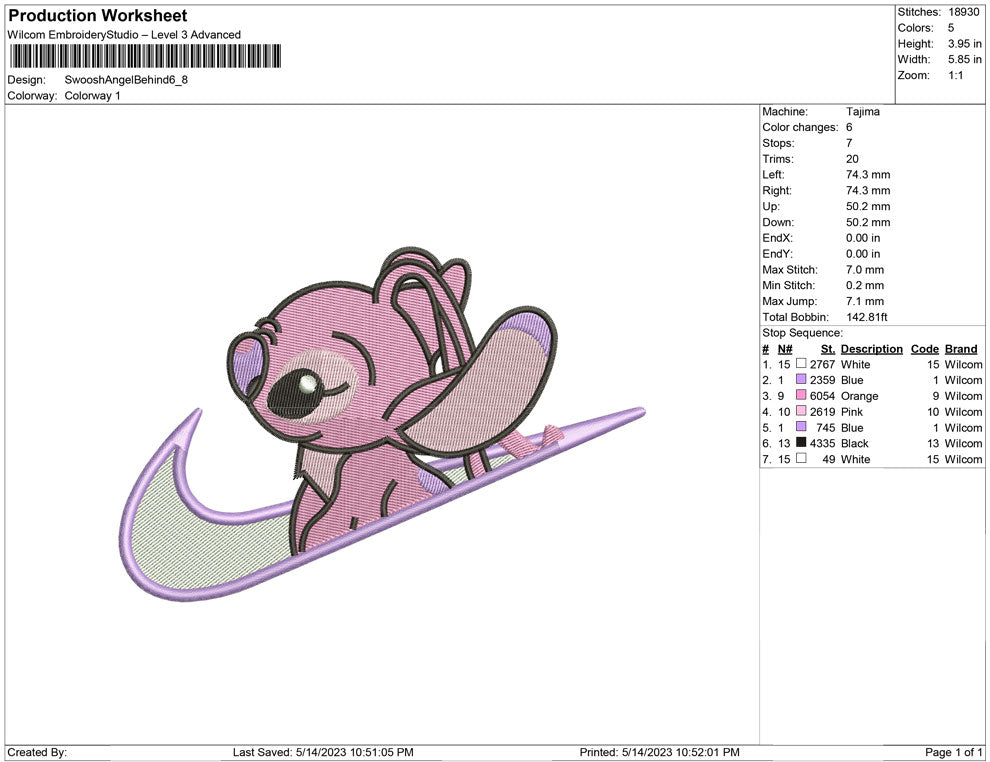Click the 'Orange' description in stop 3

point(859,396)
